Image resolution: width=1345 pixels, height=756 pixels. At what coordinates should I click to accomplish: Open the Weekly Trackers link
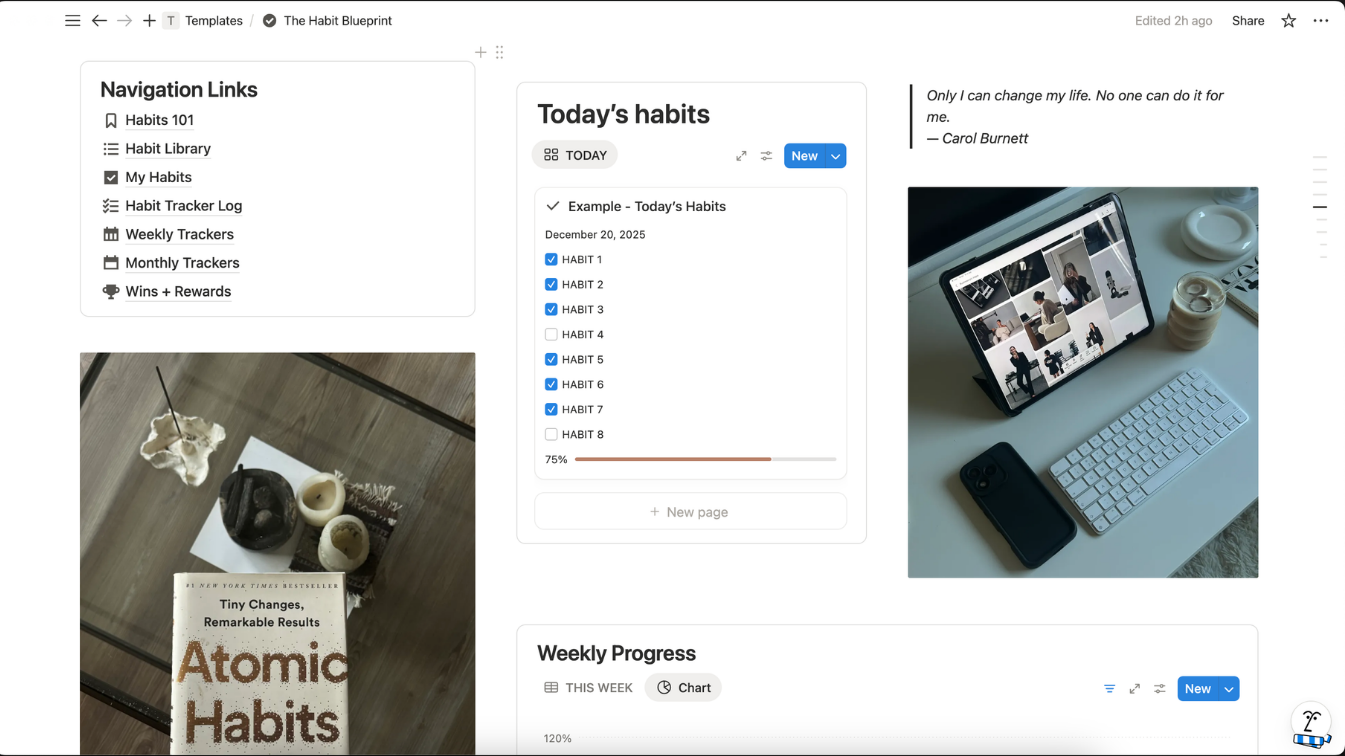coord(180,234)
